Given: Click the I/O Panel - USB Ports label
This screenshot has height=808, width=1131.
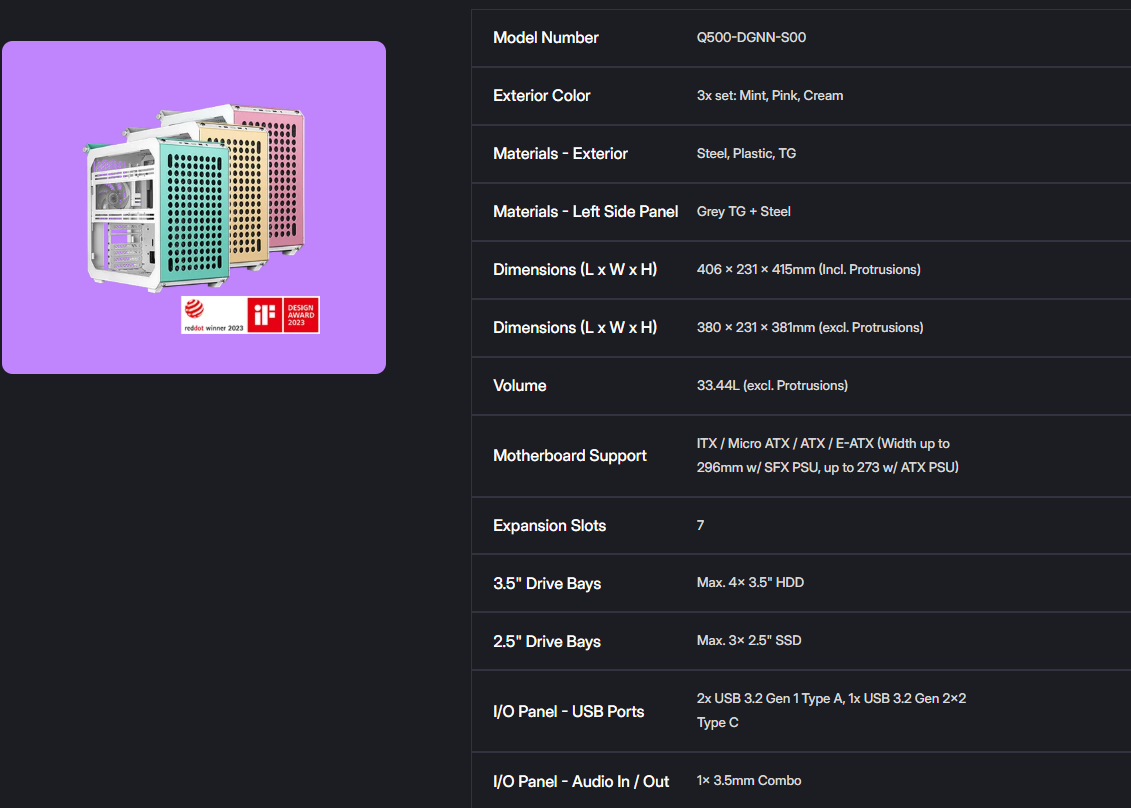Looking at the screenshot, I should coord(568,712).
